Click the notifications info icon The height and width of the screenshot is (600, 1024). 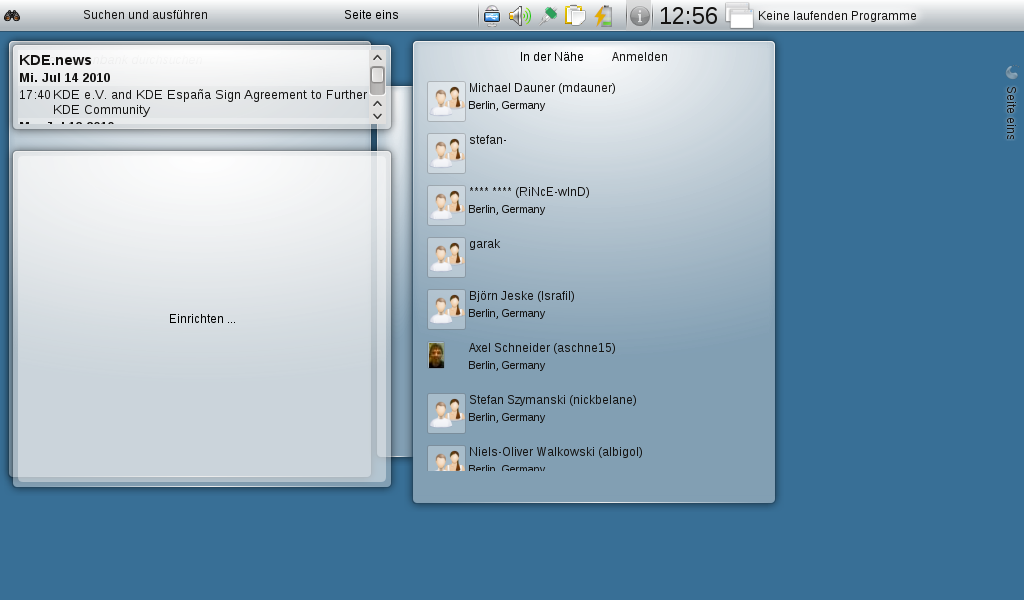click(640, 15)
